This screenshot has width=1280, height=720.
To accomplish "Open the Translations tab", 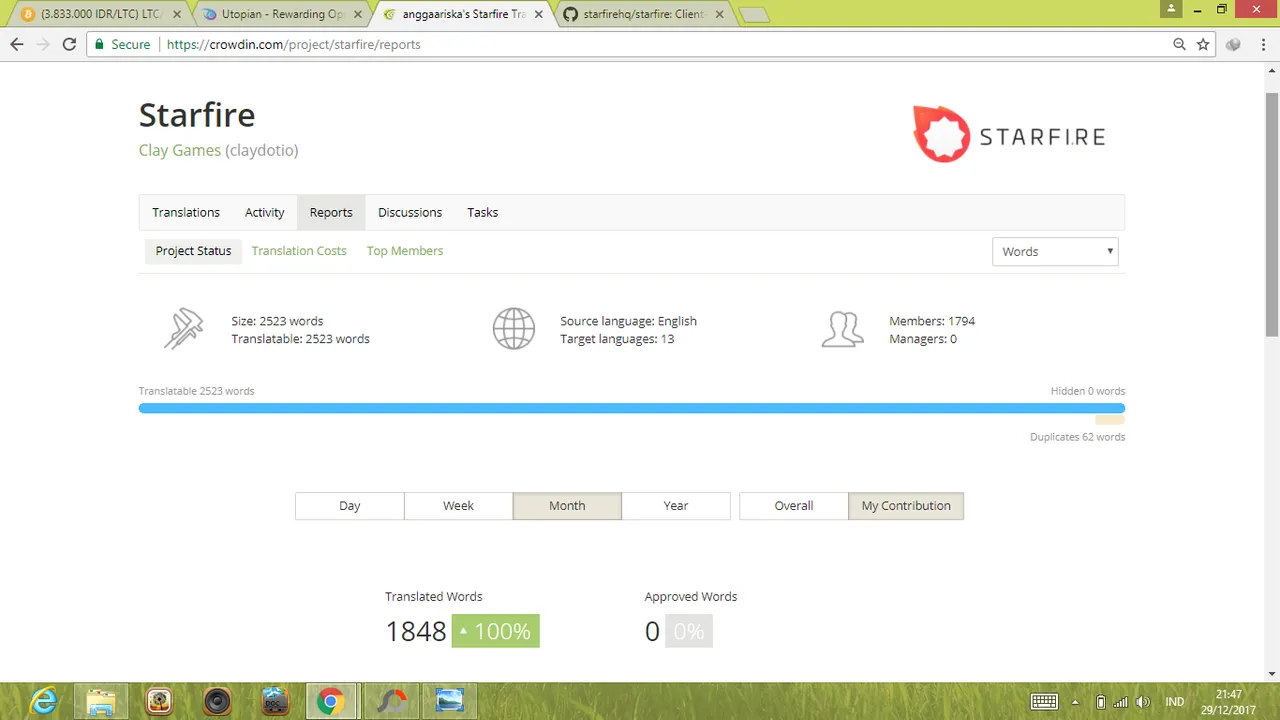I will tap(186, 212).
